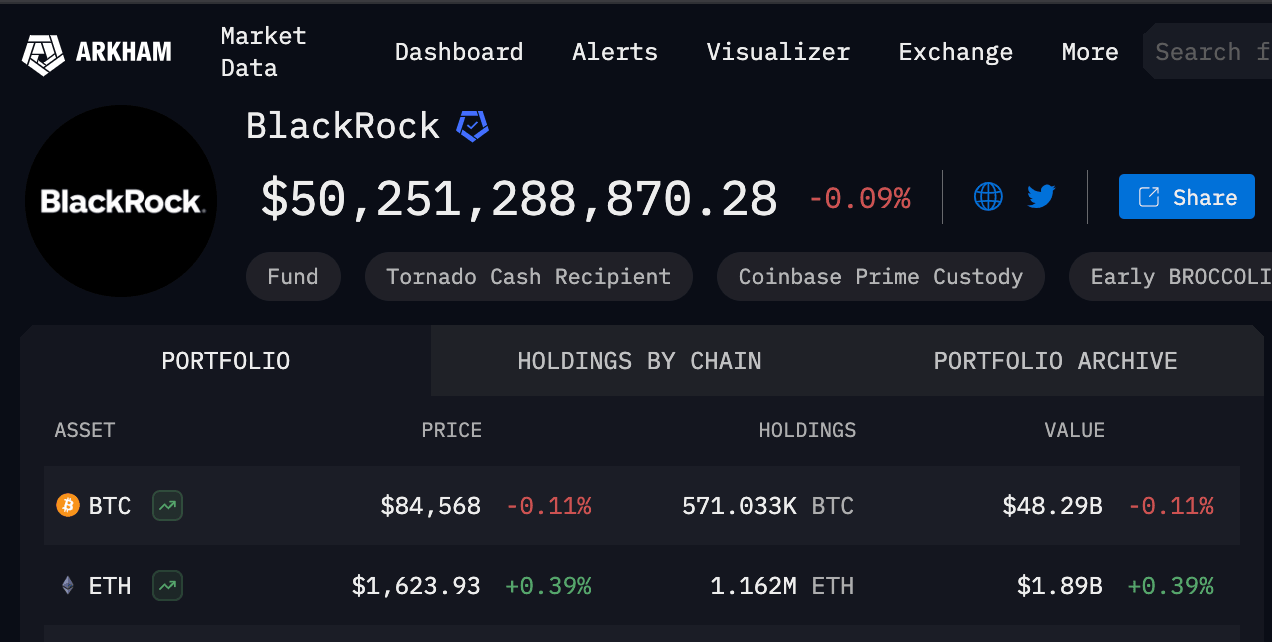1272x642 pixels.
Task: Open the More menu
Action: [x=1089, y=52]
